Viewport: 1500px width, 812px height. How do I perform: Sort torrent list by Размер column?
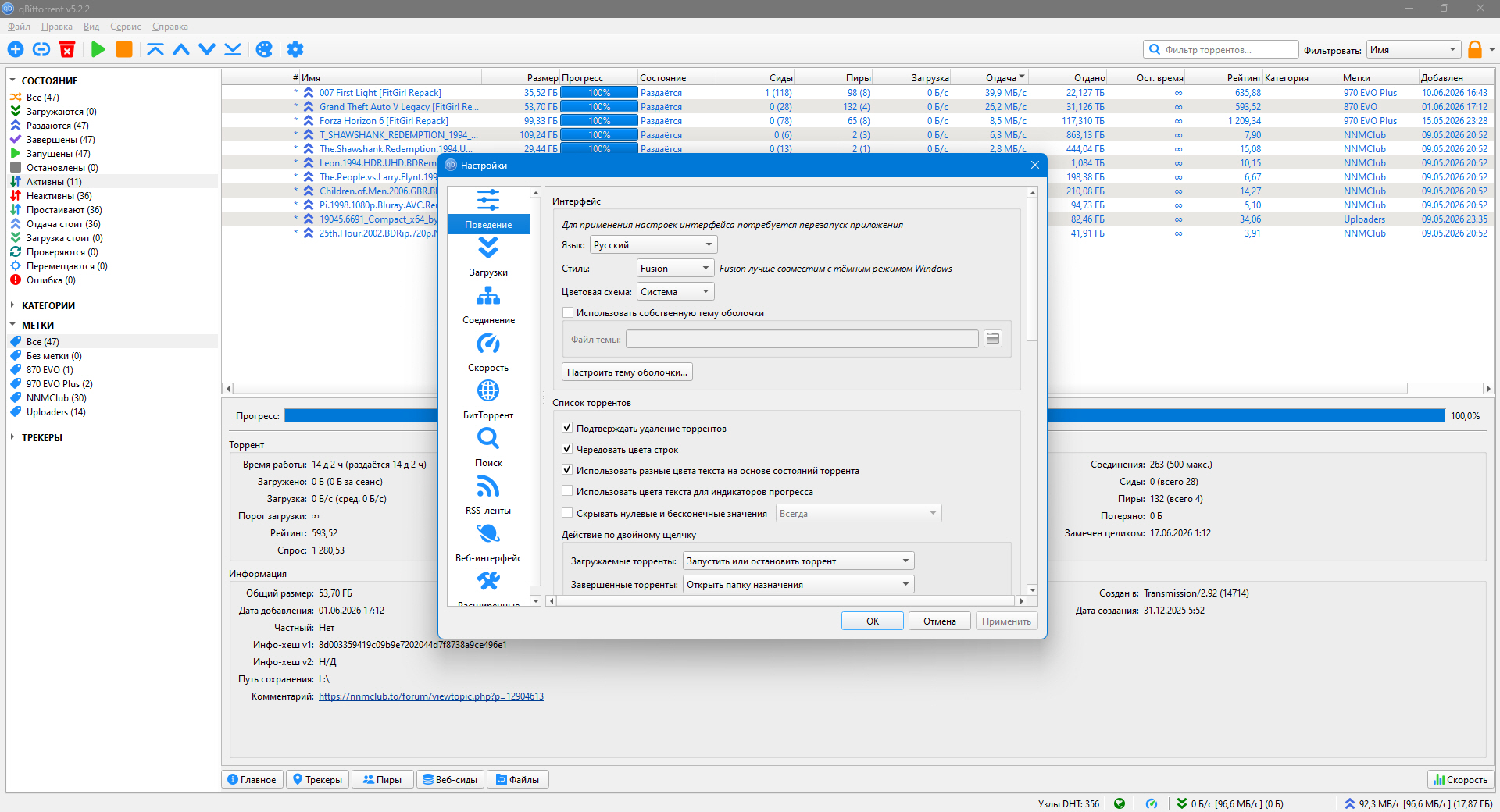[521, 78]
